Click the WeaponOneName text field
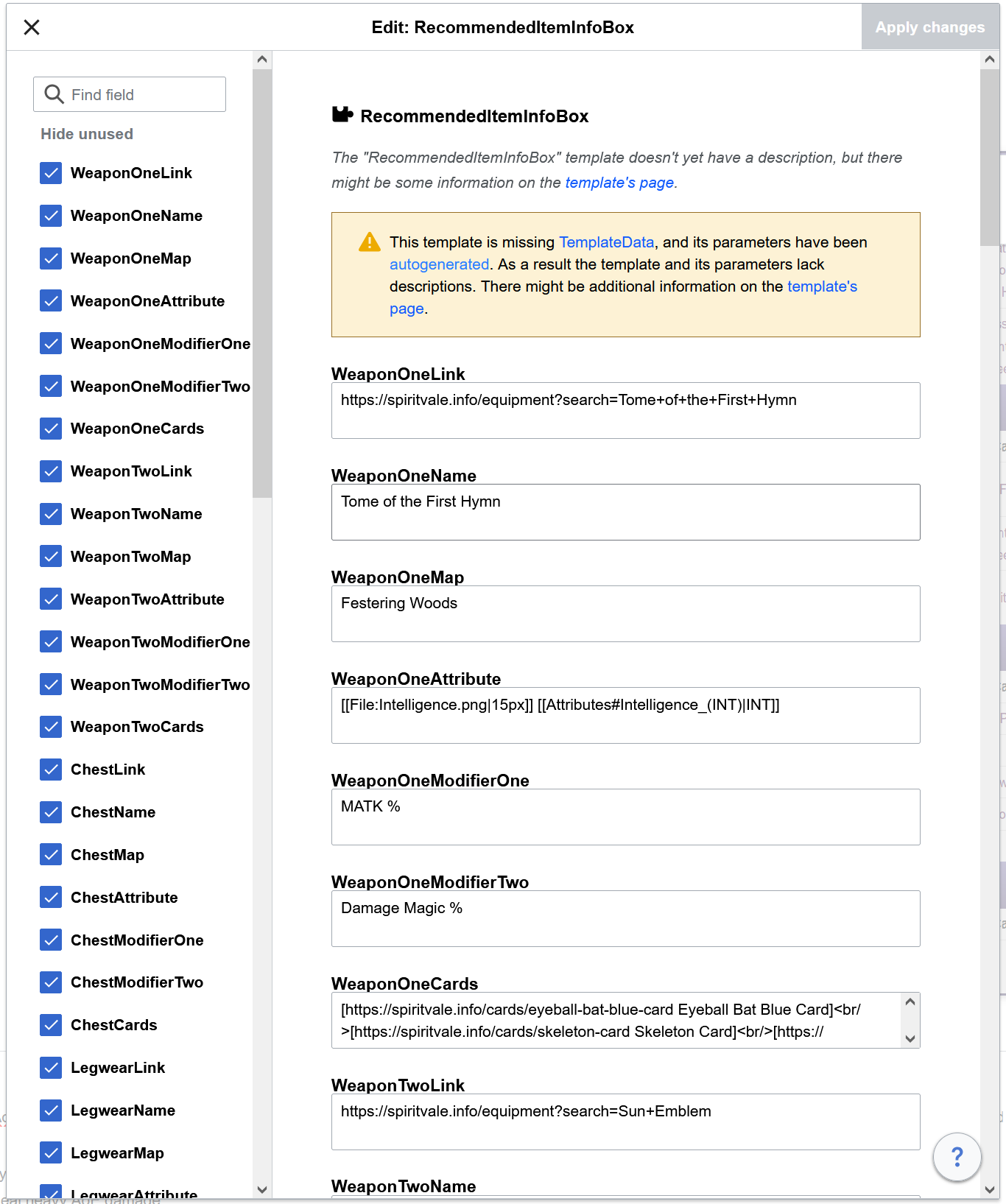This screenshot has height=1204, width=1006. point(626,513)
